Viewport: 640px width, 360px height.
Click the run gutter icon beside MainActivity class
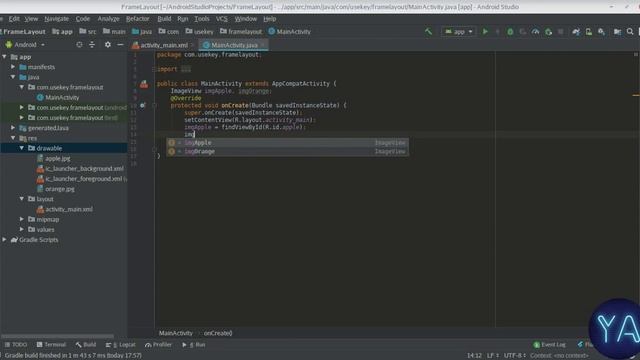[144, 84]
